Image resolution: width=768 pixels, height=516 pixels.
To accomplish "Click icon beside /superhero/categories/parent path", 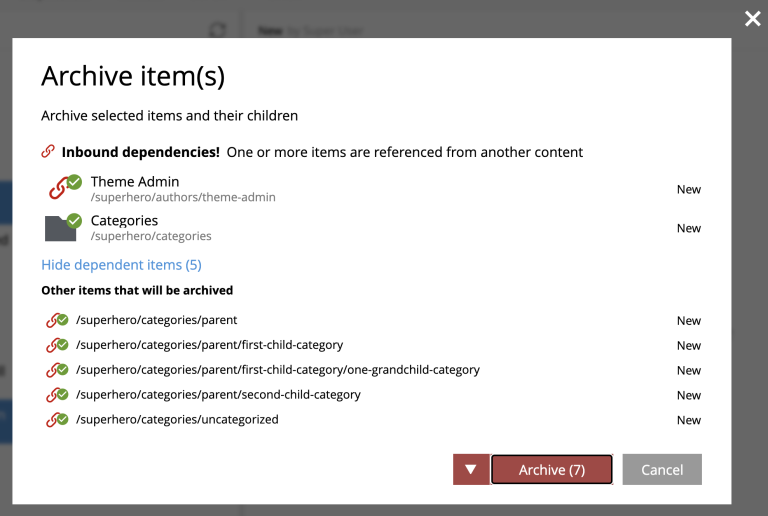I will click(x=56, y=321).
